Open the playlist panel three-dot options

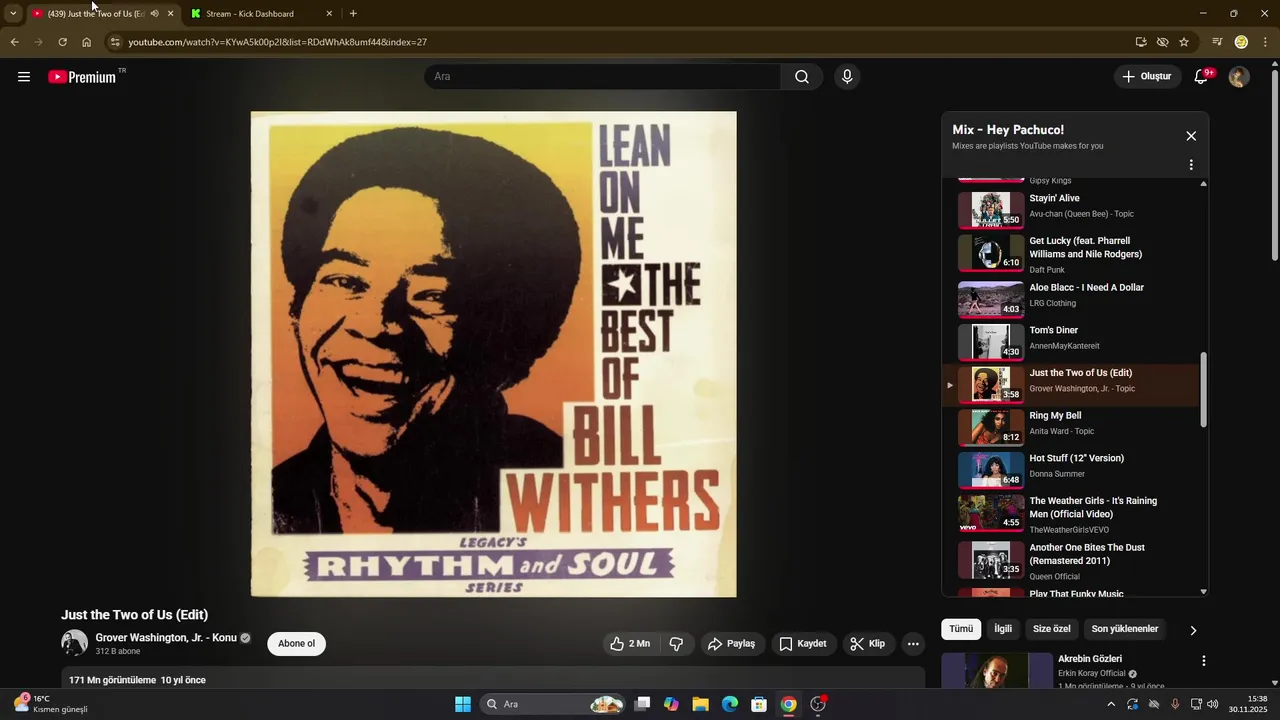point(1191,165)
